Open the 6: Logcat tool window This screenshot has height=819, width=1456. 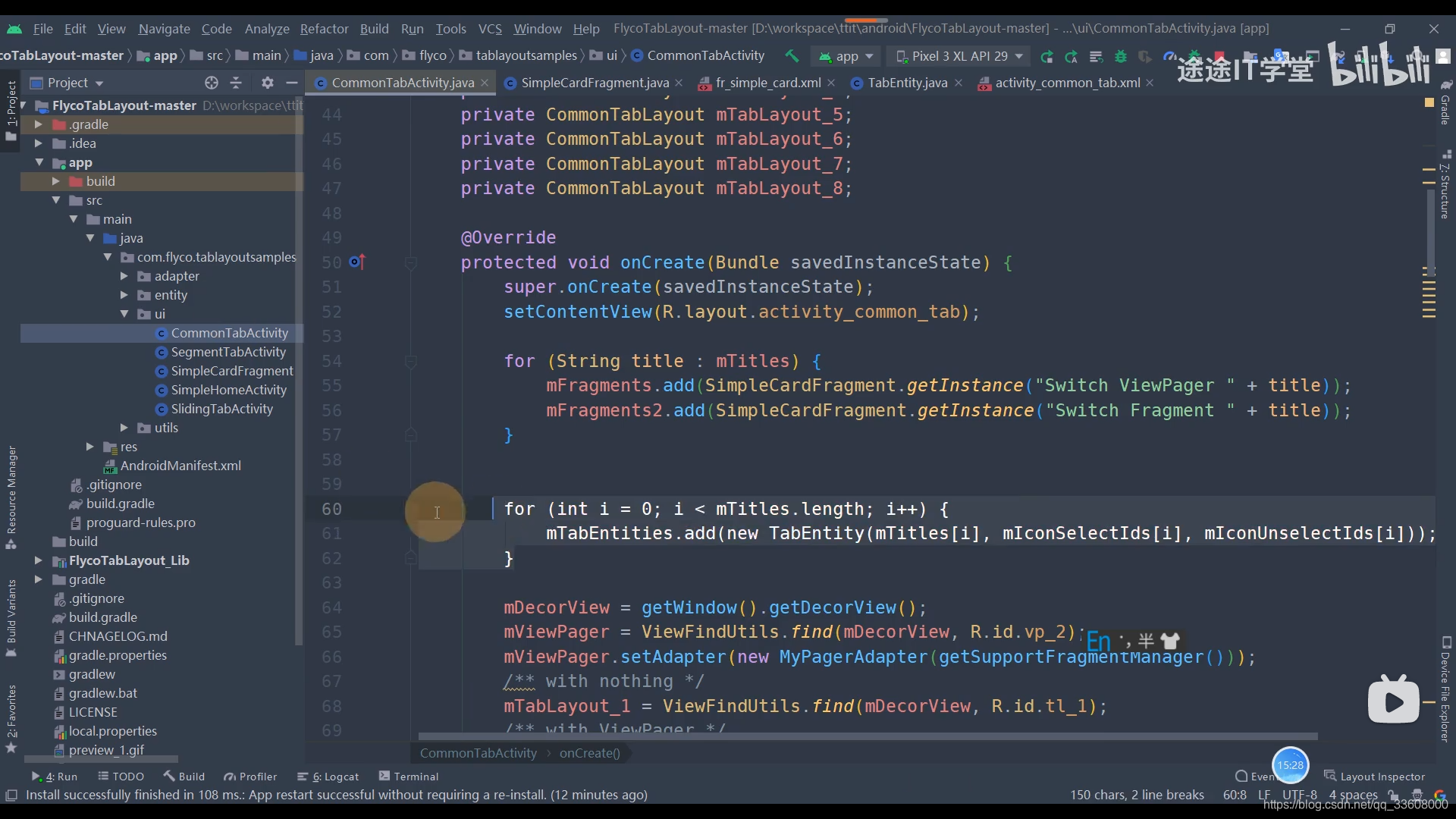(328, 777)
